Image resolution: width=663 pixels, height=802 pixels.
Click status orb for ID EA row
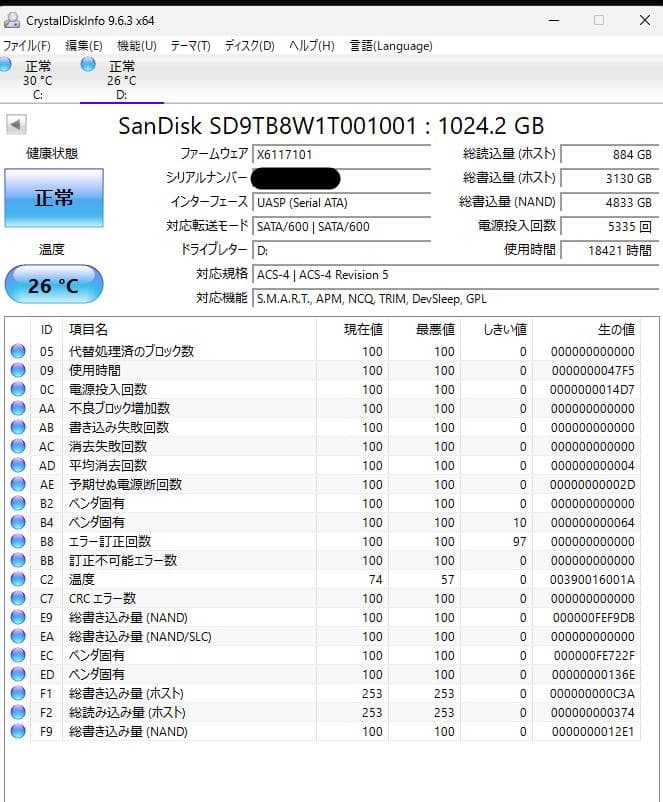(18, 636)
